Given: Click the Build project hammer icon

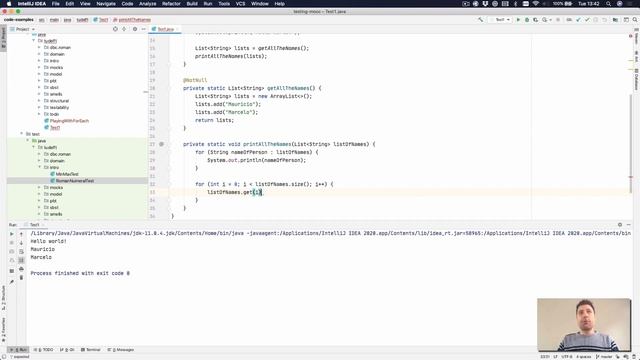Looking at the screenshot, I should click(480, 20).
